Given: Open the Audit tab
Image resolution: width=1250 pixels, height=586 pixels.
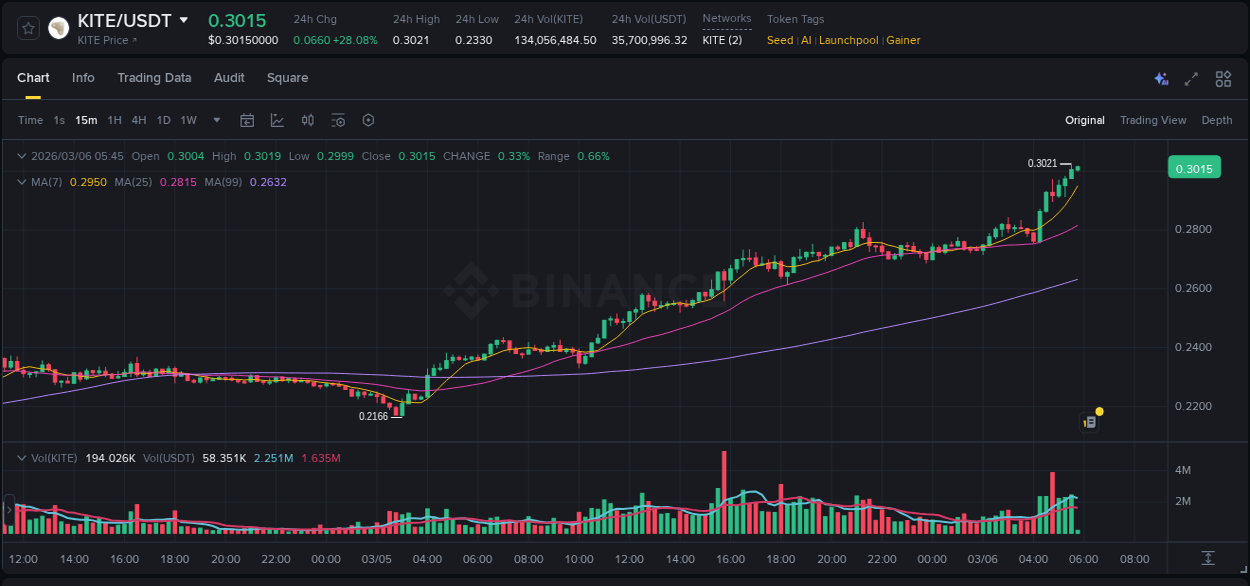Looking at the screenshot, I should tap(229, 77).
